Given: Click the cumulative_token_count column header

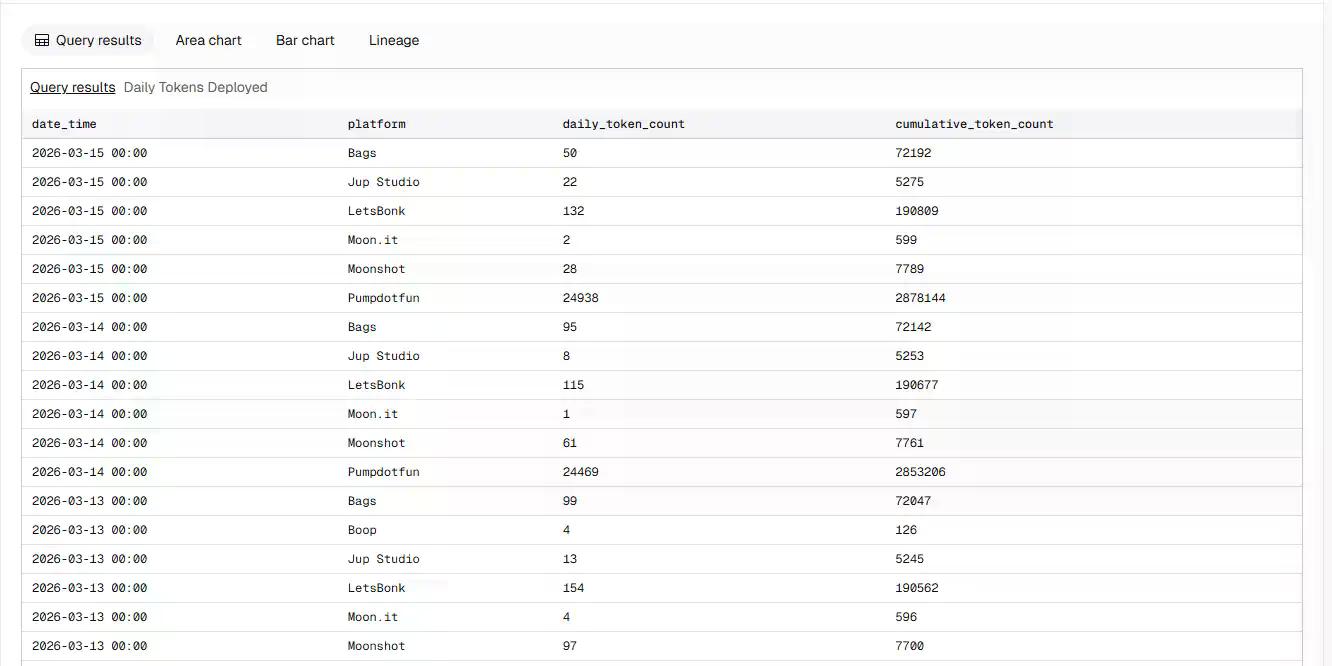Looking at the screenshot, I should point(974,124).
